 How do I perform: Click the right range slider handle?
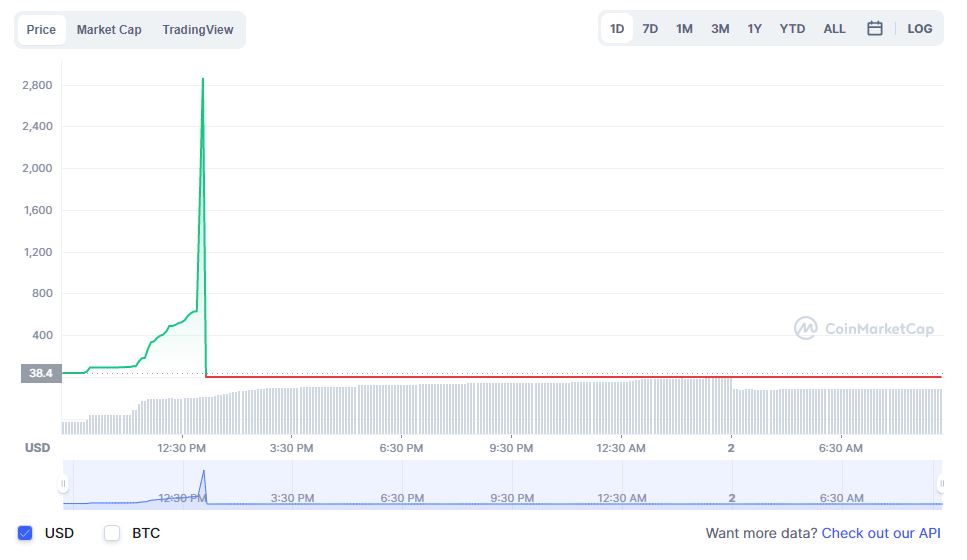(x=941, y=485)
